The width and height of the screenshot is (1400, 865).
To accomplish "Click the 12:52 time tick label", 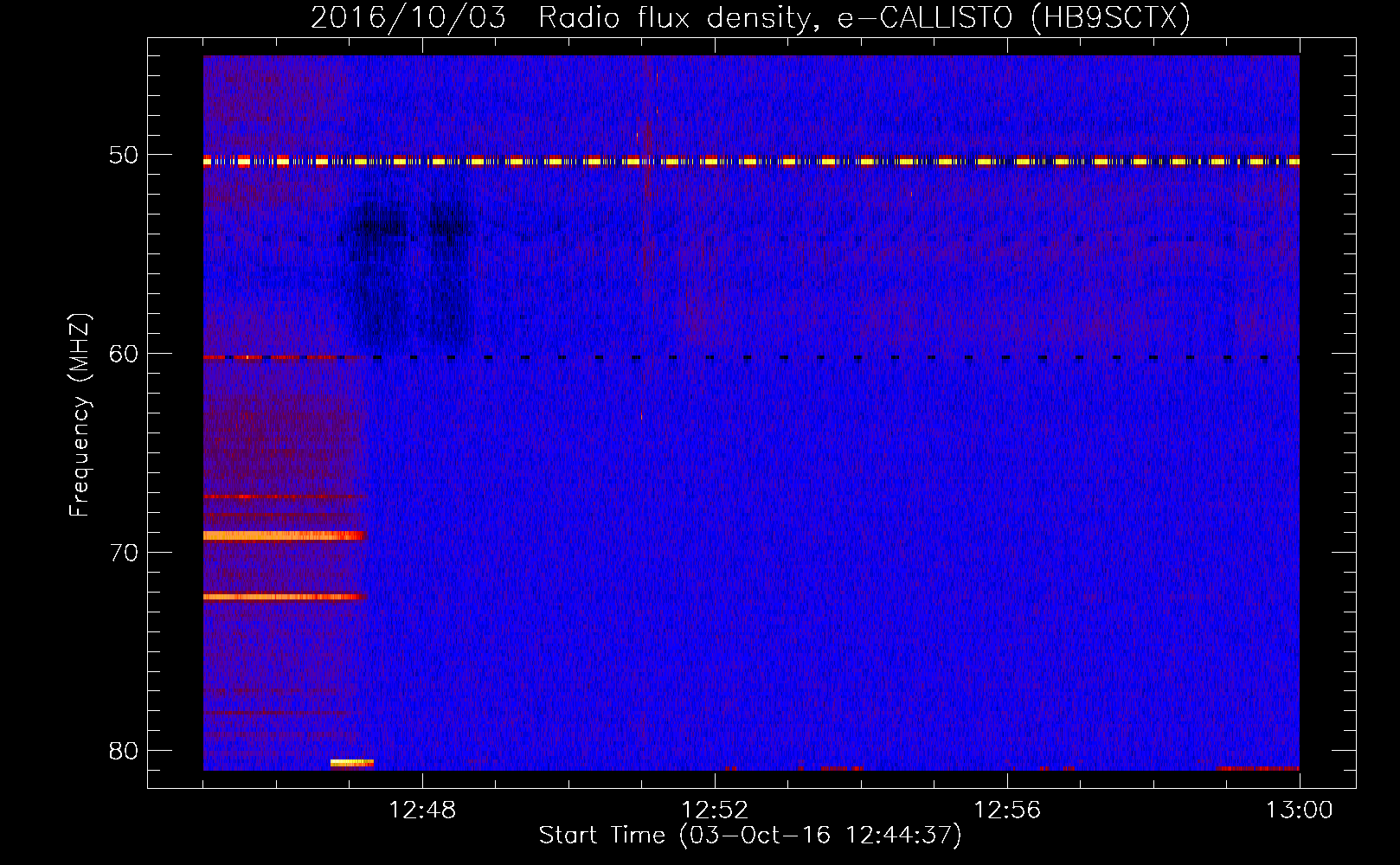I will pyautogui.click(x=715, y=811).
